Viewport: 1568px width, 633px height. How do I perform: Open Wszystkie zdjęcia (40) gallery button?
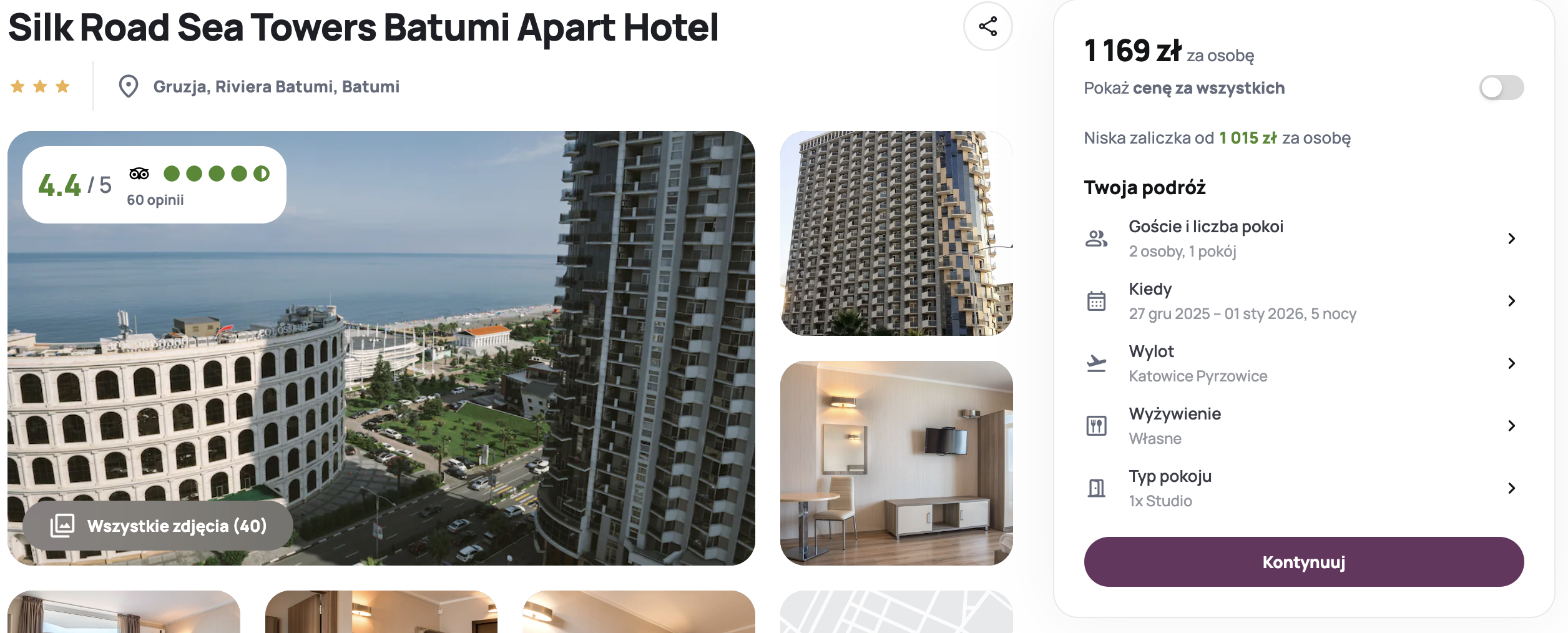coord(158,526)
